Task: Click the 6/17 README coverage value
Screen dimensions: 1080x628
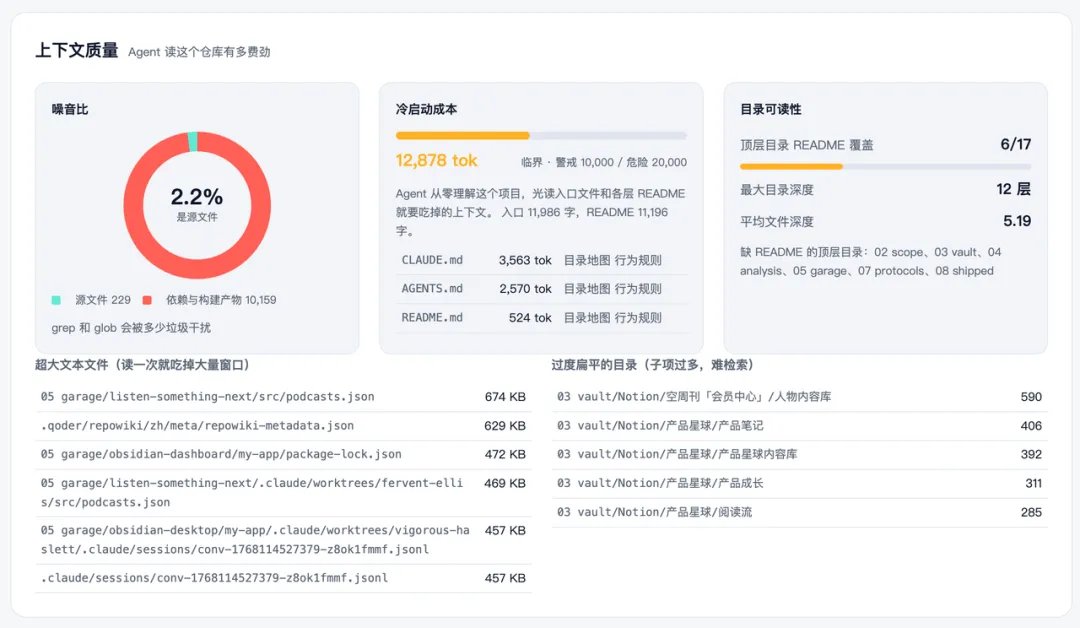Action: tap(1015, 145)
